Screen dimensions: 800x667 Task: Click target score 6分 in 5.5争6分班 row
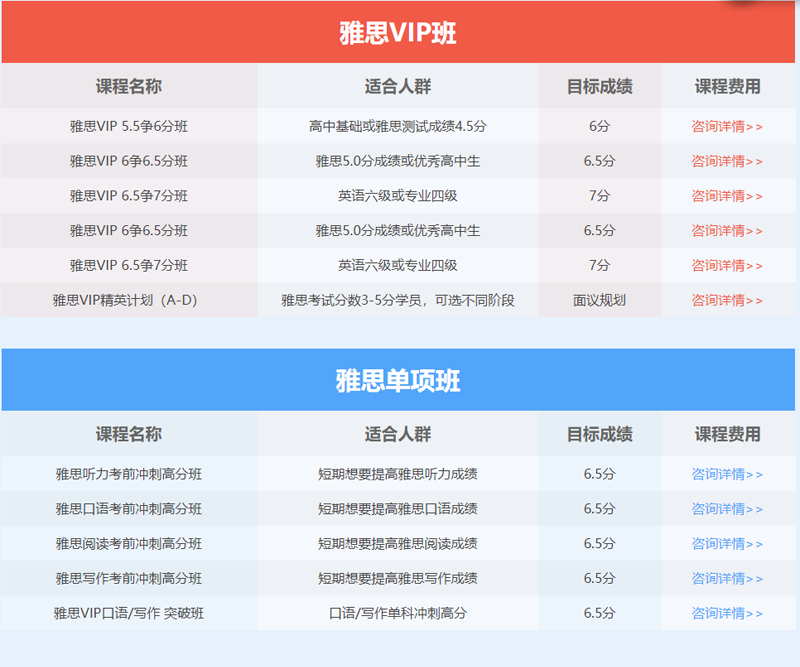pos(599,126)
